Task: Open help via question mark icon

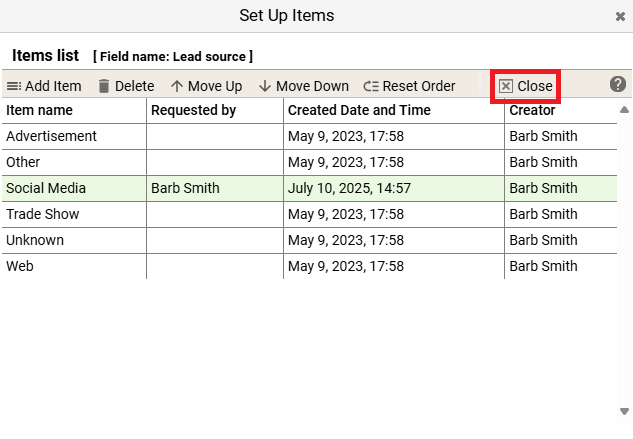Action: point(618,84)
